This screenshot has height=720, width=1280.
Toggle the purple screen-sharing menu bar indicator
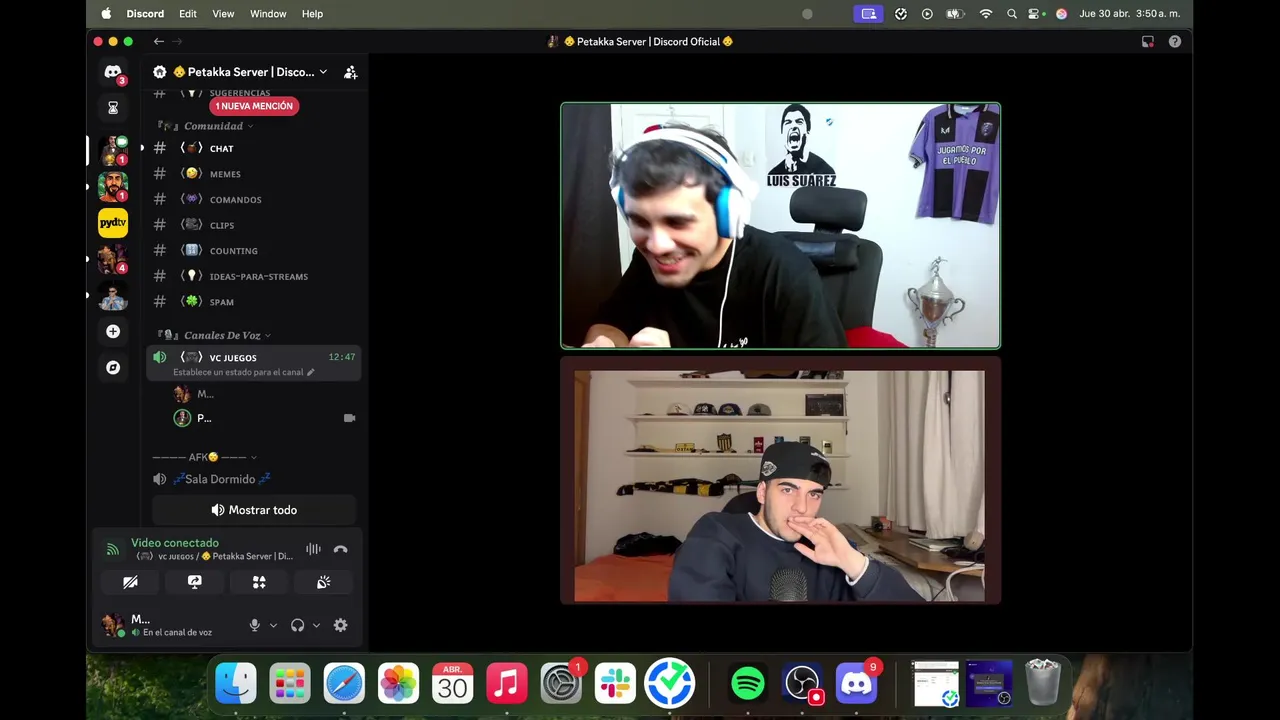(868, 14)
